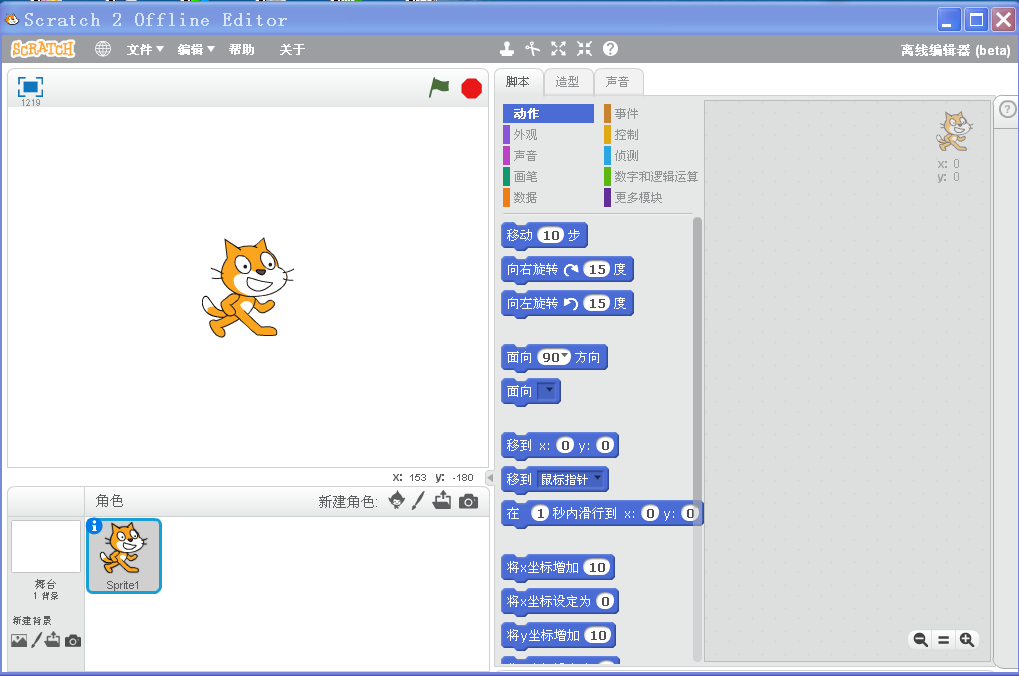Viewport: 1019px width, 676px height.
Task: Switch to the 脚本 tab
Action: (517, 82)
